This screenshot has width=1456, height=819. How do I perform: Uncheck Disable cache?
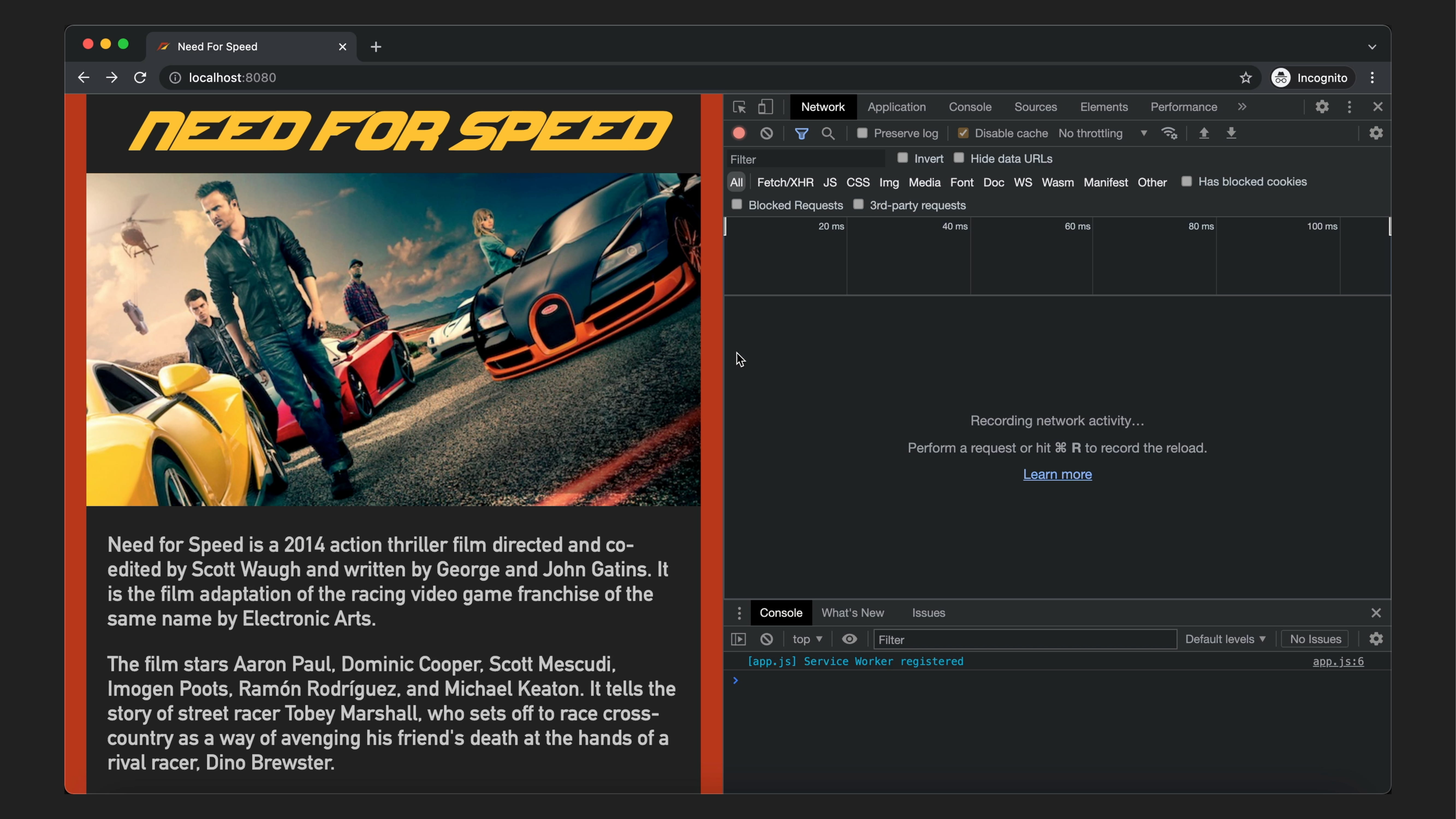pos(963,133)
